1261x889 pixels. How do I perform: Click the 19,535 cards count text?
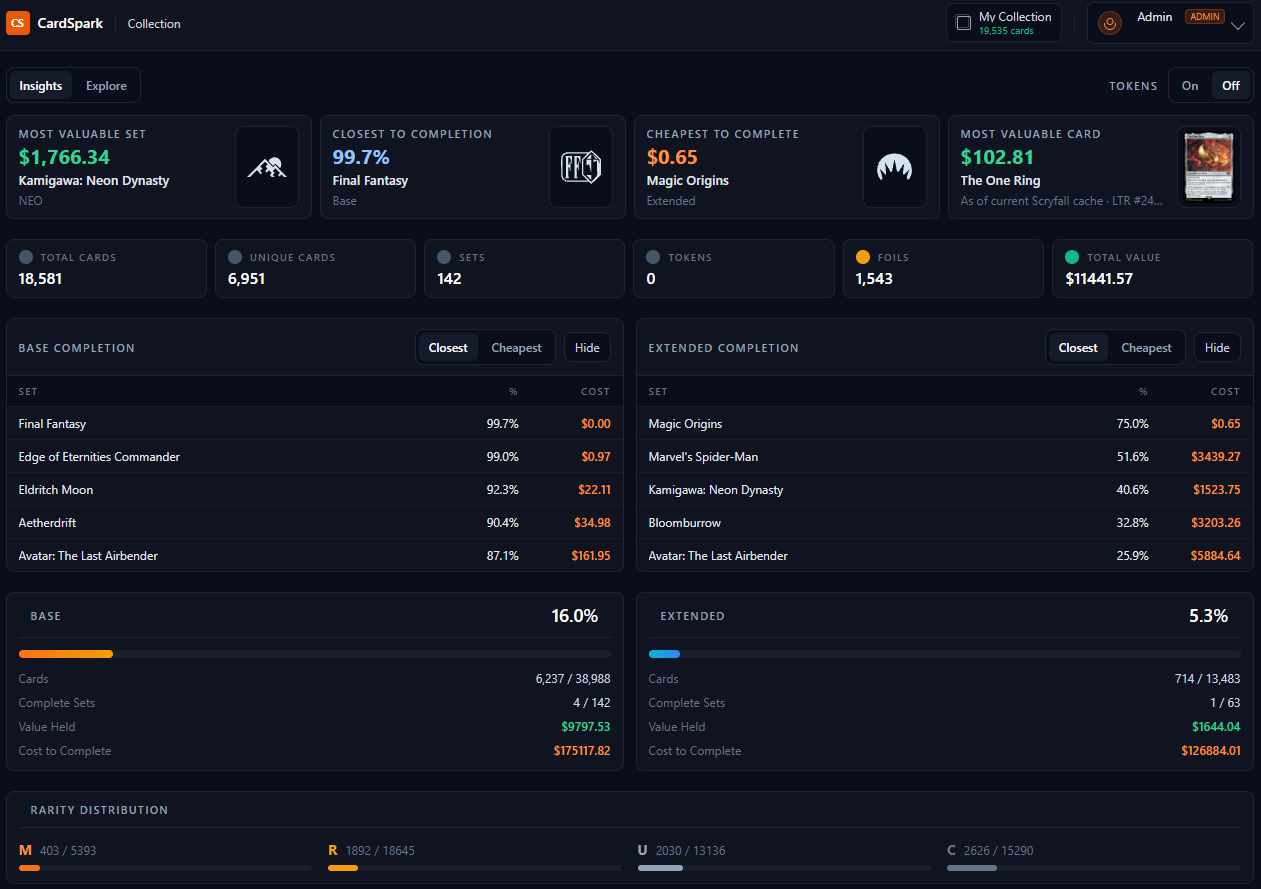(x=1006, y=31)
